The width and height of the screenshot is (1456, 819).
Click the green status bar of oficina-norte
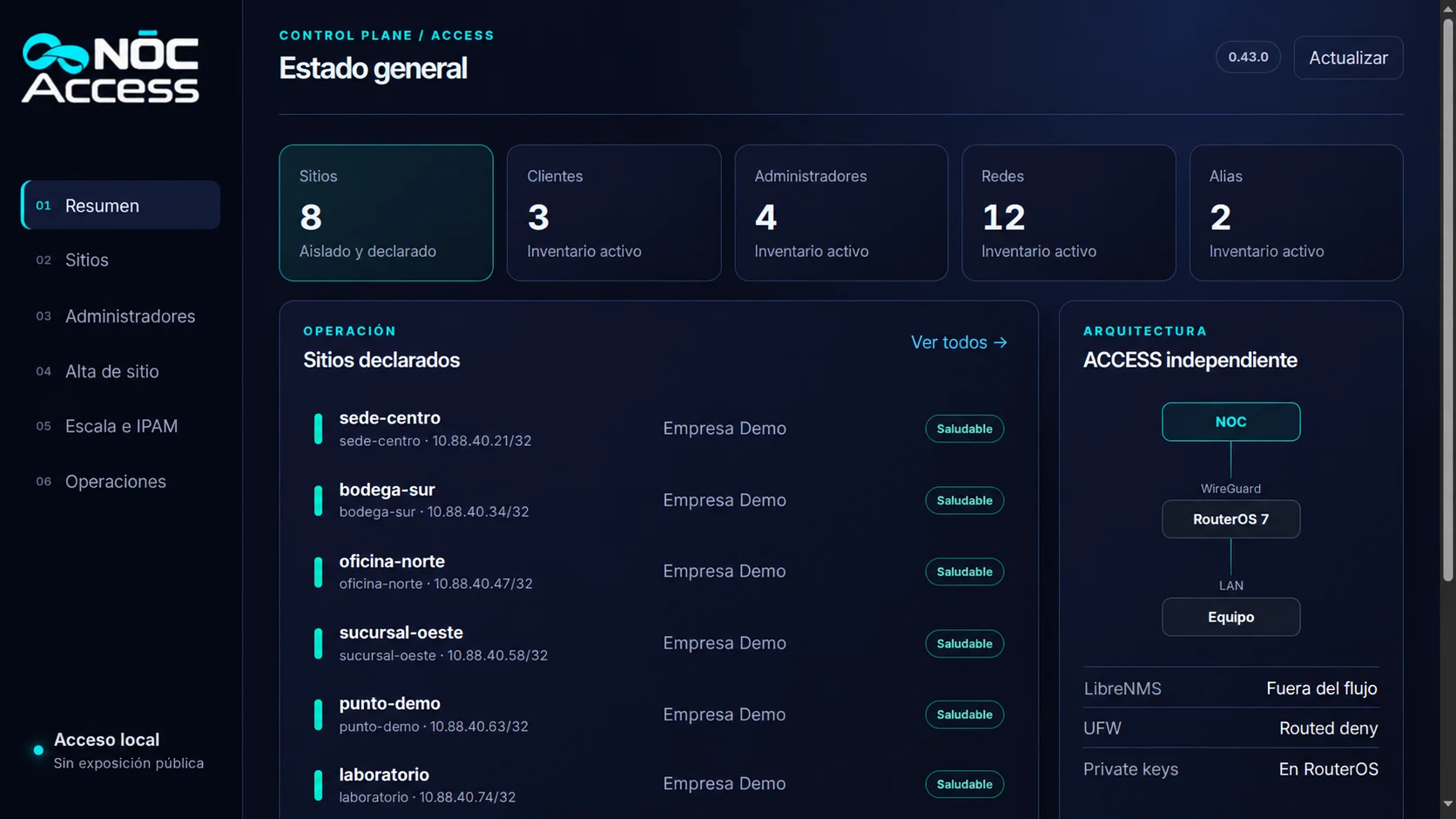318,572
